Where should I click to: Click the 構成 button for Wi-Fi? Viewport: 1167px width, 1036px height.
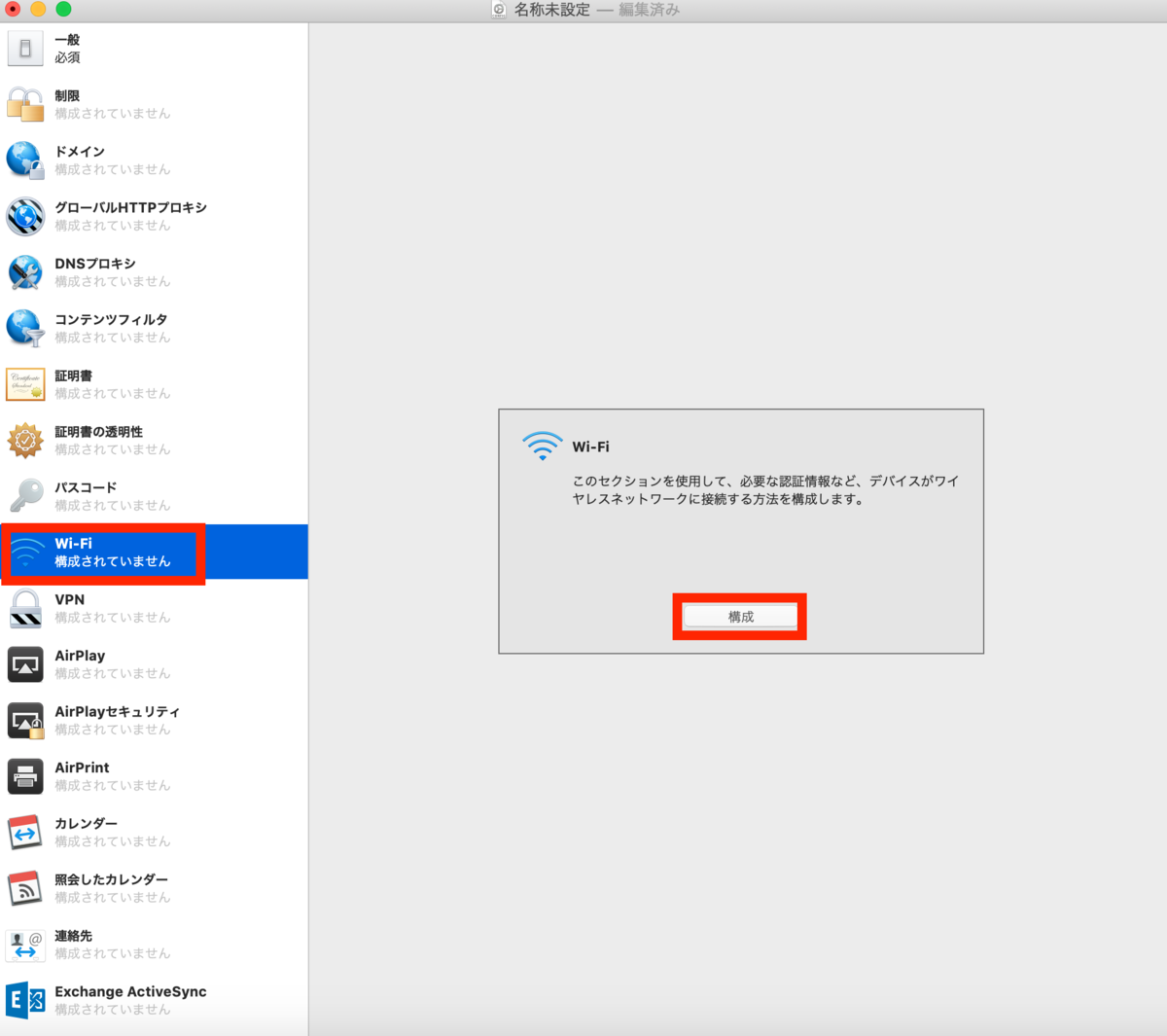(739, 616)
